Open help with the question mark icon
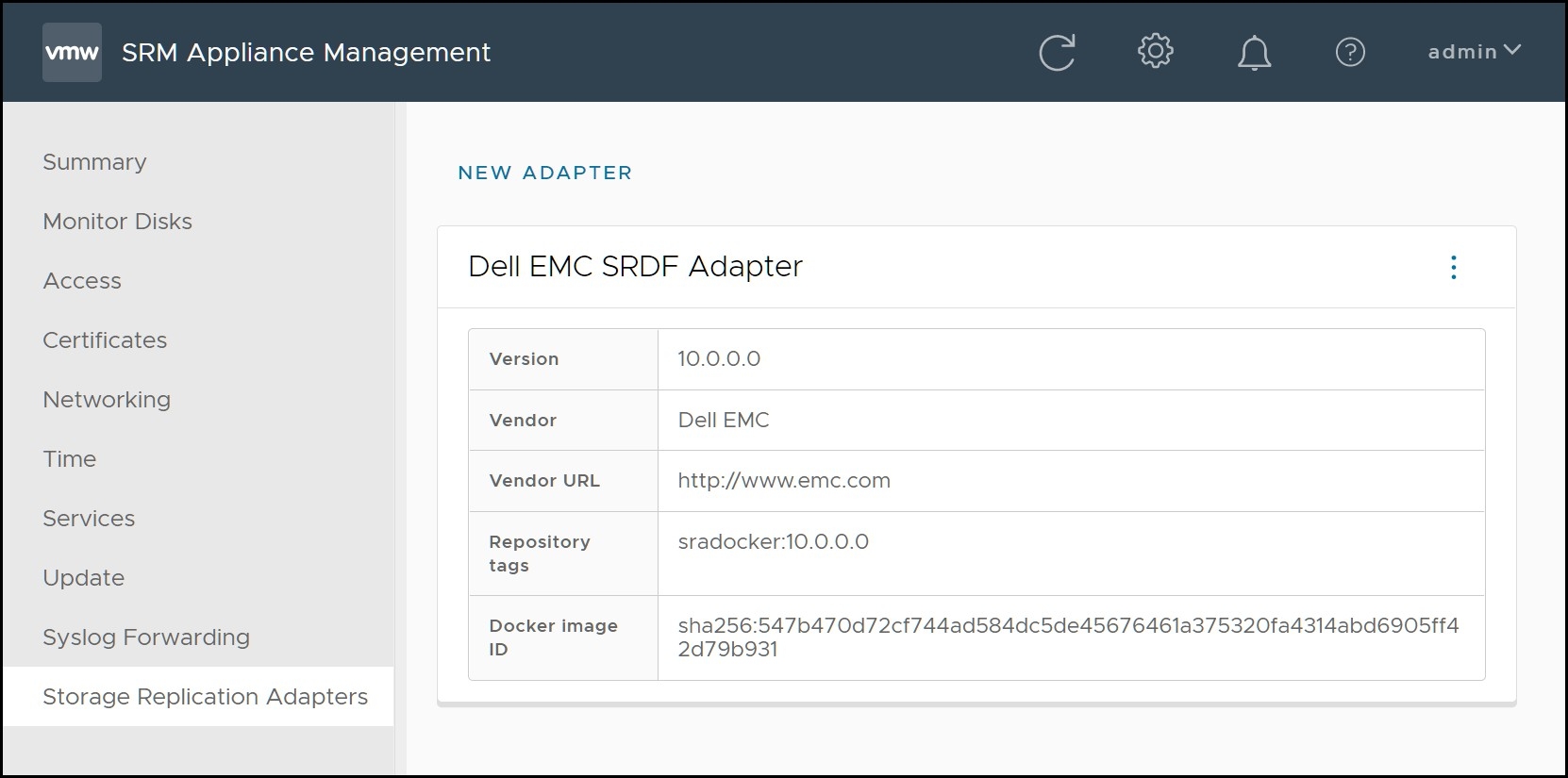 click(x=1350, y=51)
